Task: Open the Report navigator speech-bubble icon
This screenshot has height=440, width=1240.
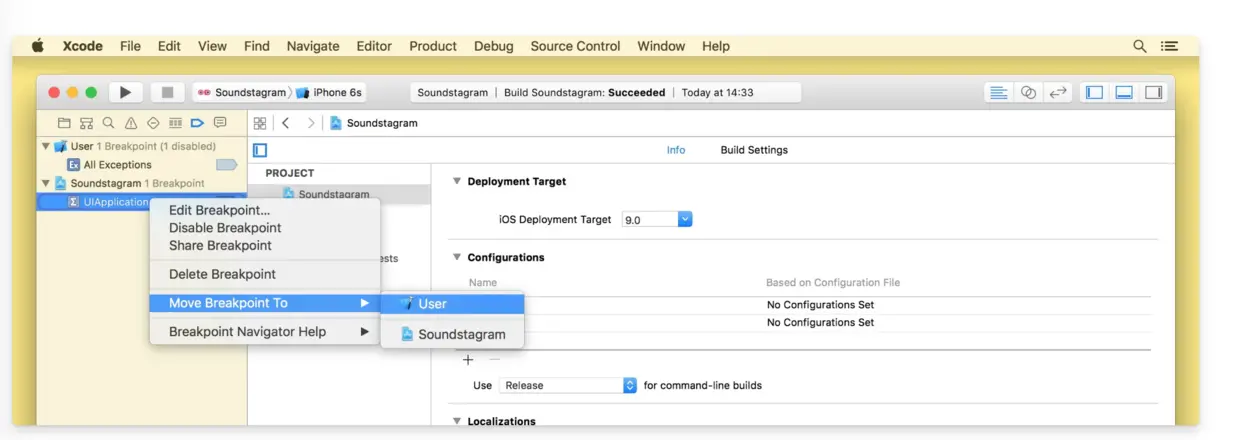Action: pyautogui.click(x=220, y=123)
